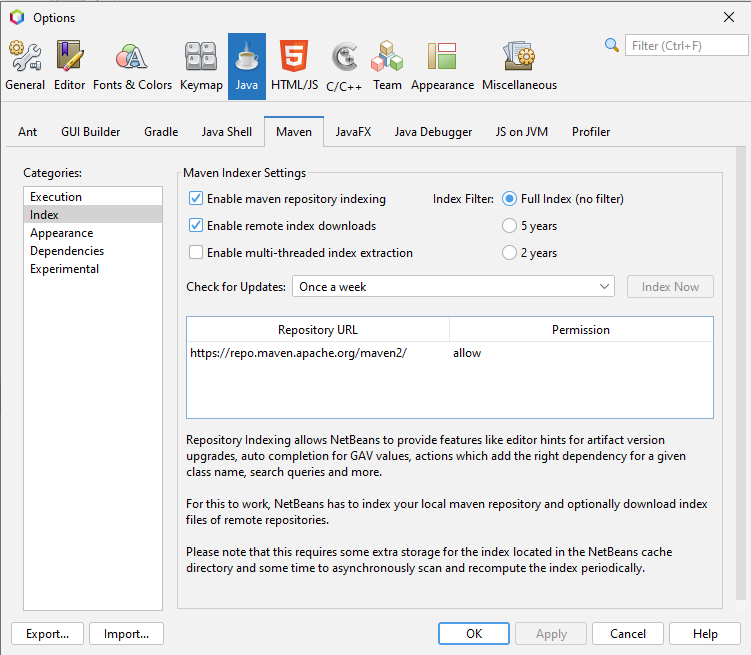Viewport: 751px width, 655px height.
Task: Click the Permission cell showing allow
Action: (467, 353)
